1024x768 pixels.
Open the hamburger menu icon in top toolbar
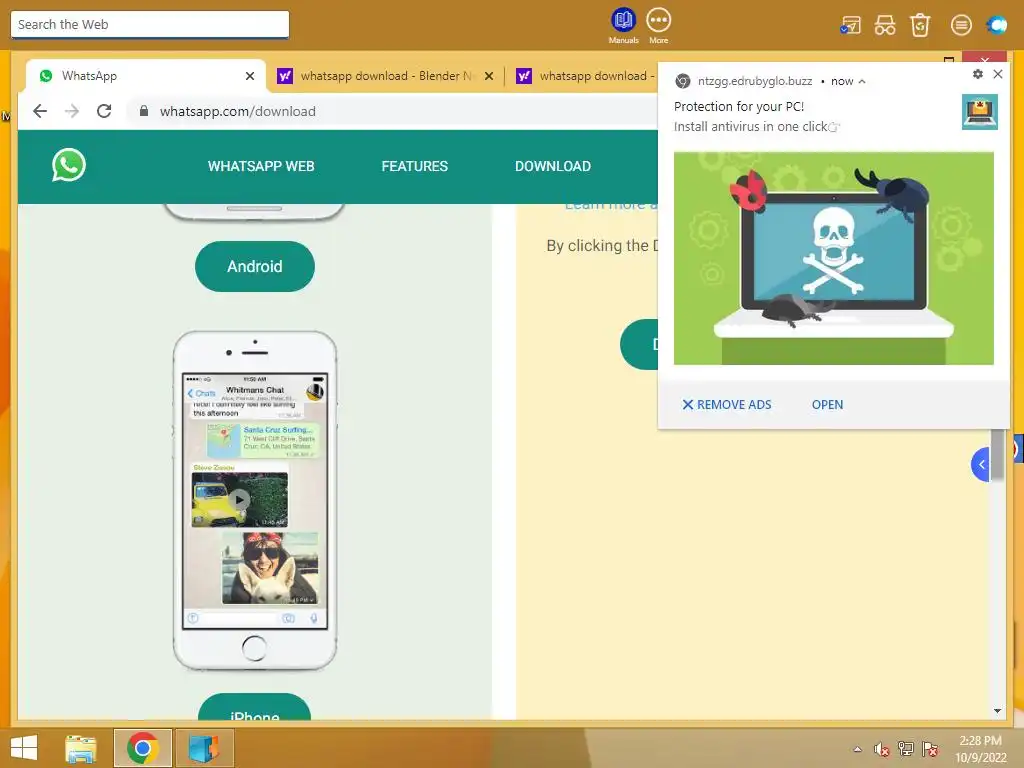pyautogui.click(x=961, y=25)
